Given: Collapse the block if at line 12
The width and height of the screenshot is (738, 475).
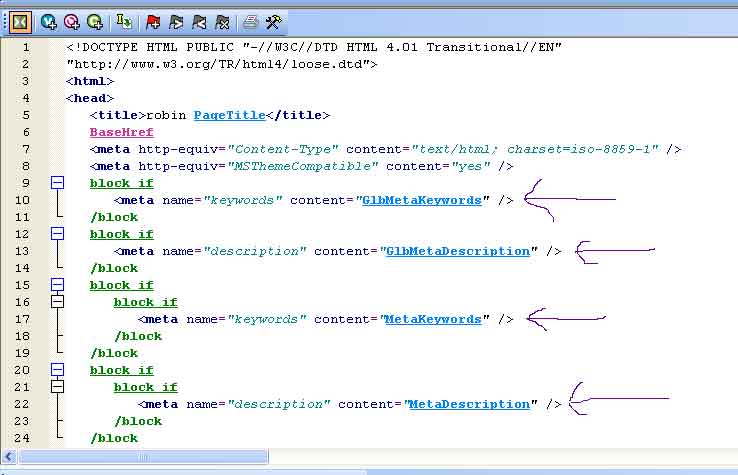Looking at the screenshot, I should coord(57,234).
